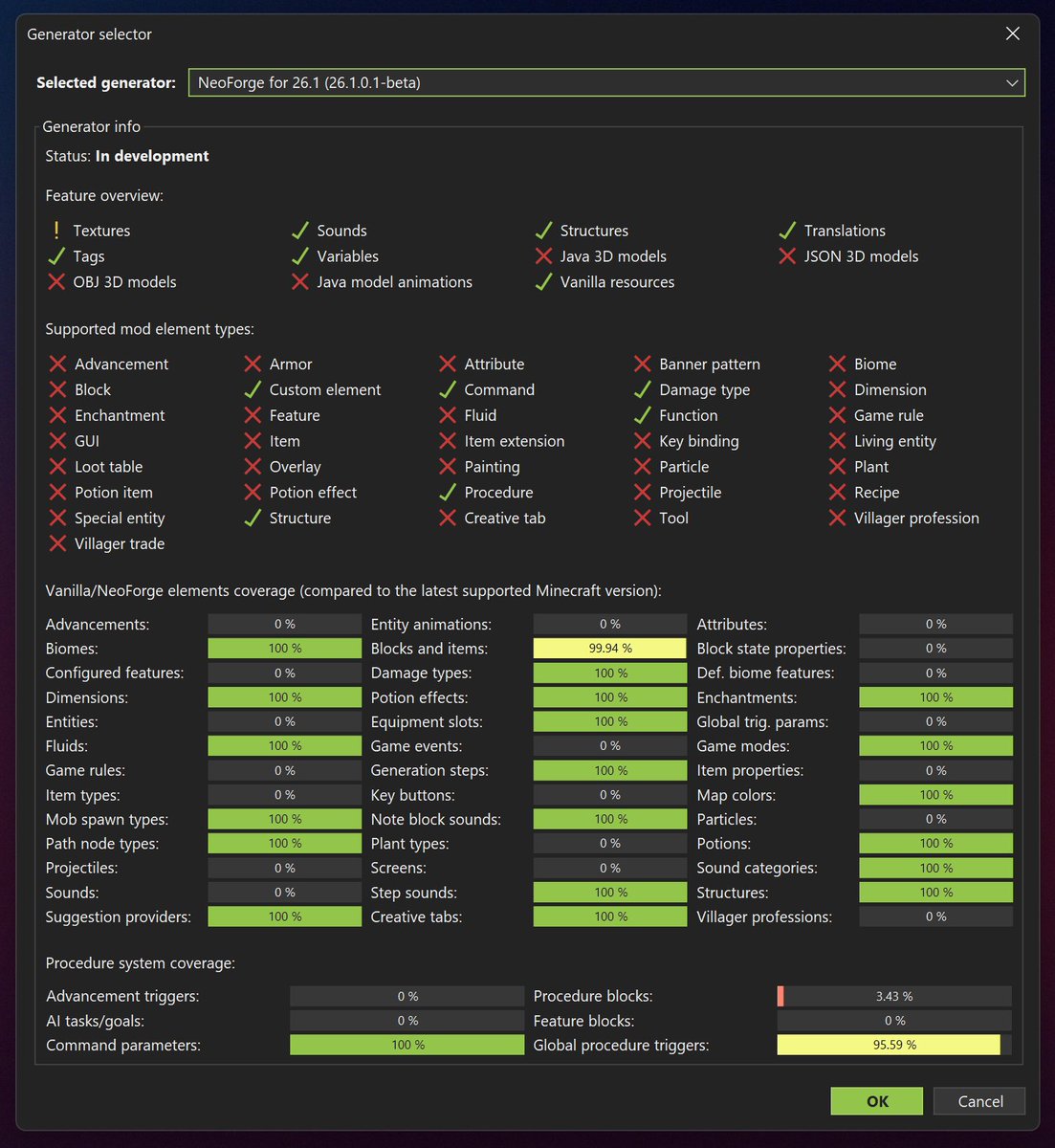The height and width of the screenshot is (1148, 1055).
Task: Click the red X beside Biome
Action: [x=837, y=364]
